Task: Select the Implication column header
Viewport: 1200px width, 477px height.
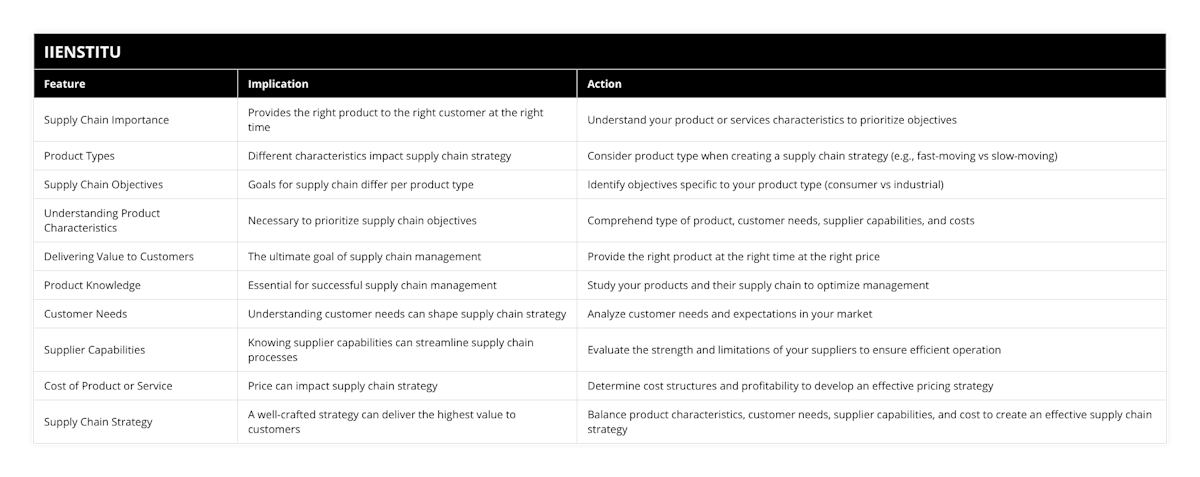Action: pos(278,84)
